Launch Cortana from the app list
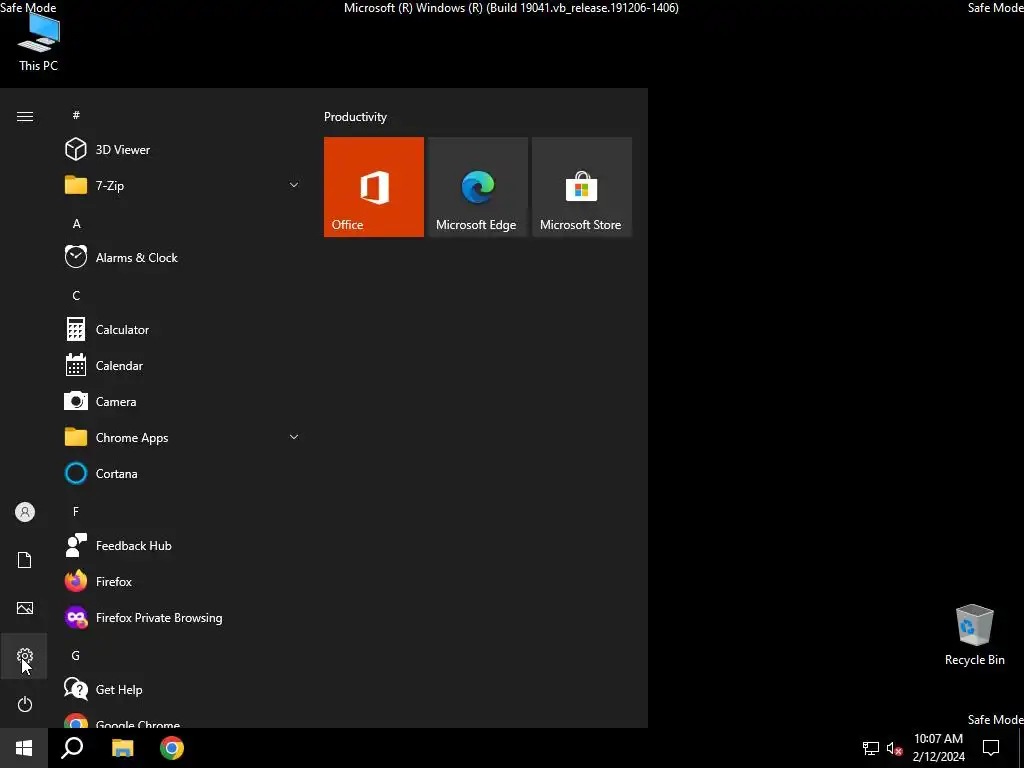The width and height of the screenshot is (1024, 768). pos(182,473)
